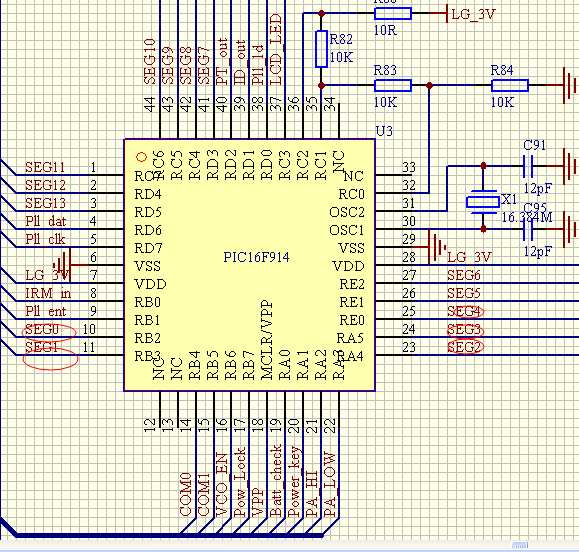Viewport: 579px width, 552px height.
Task: Select the SEG6 net label
Action: [464, 275]
